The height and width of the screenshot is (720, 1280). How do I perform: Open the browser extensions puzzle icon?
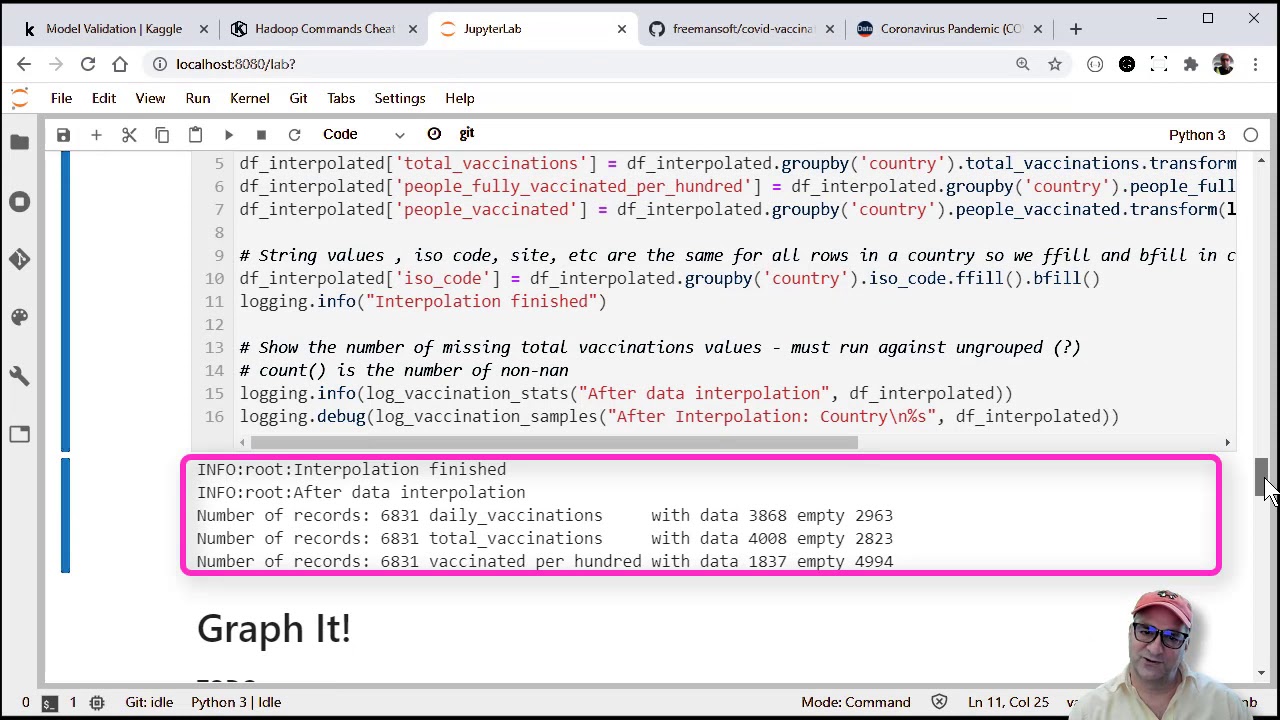[x=1190, y=64]
